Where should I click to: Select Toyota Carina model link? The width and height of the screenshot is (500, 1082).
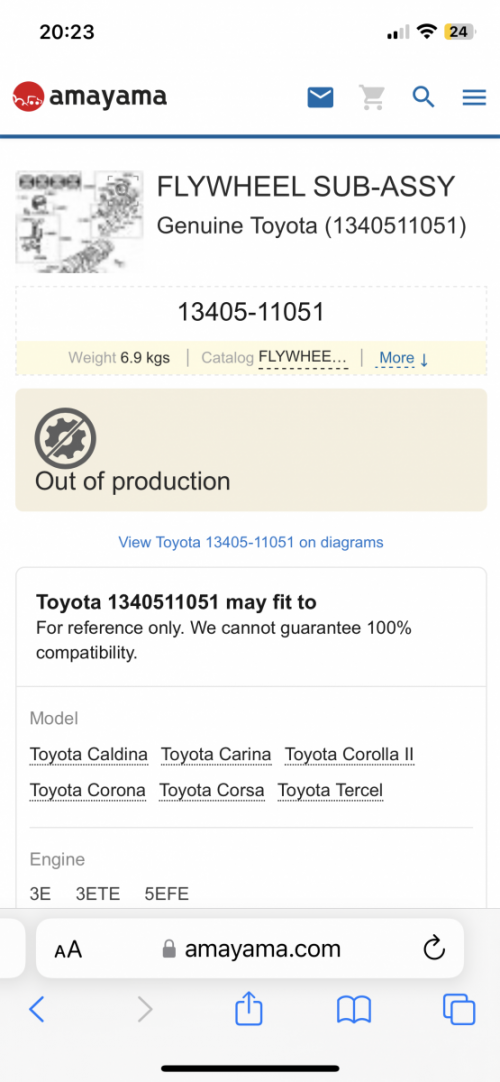point(216,754)
